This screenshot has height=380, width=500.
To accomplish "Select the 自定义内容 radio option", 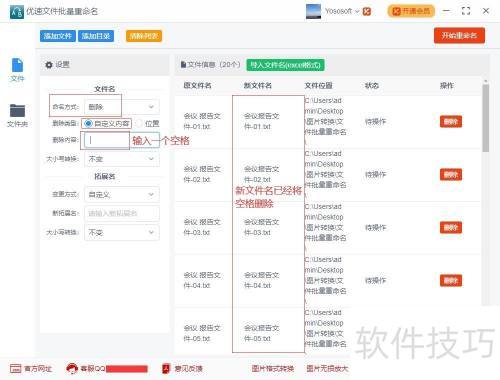I will pos(107,124).
